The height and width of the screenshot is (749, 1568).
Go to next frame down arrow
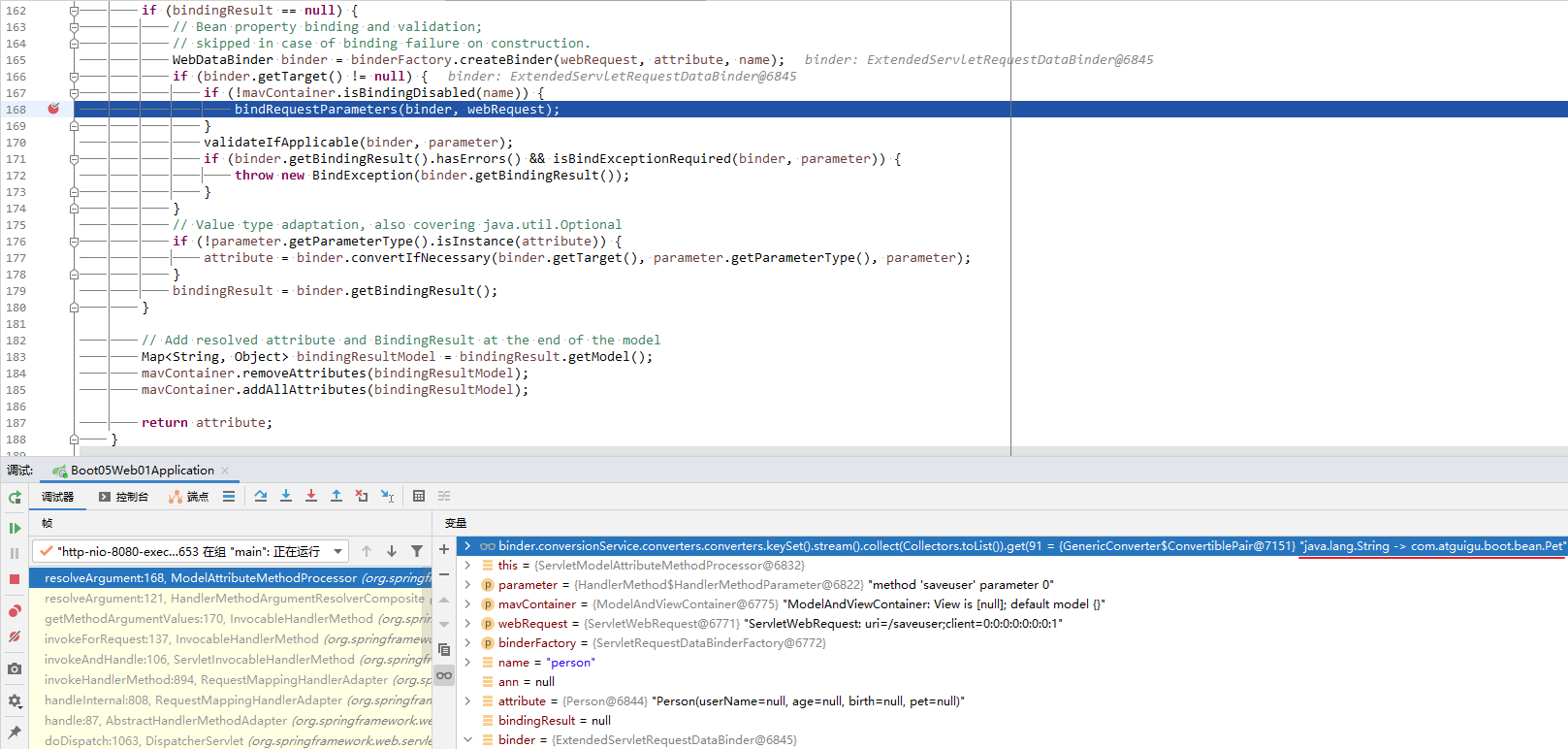pyautogui.click(x=392, y=551)
